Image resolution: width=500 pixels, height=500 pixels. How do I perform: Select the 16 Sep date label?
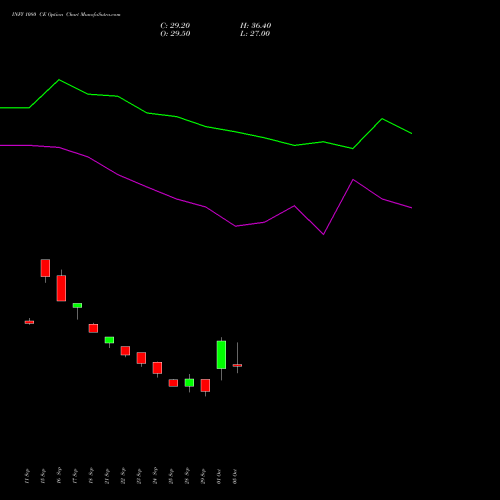(x=59, y=475)
